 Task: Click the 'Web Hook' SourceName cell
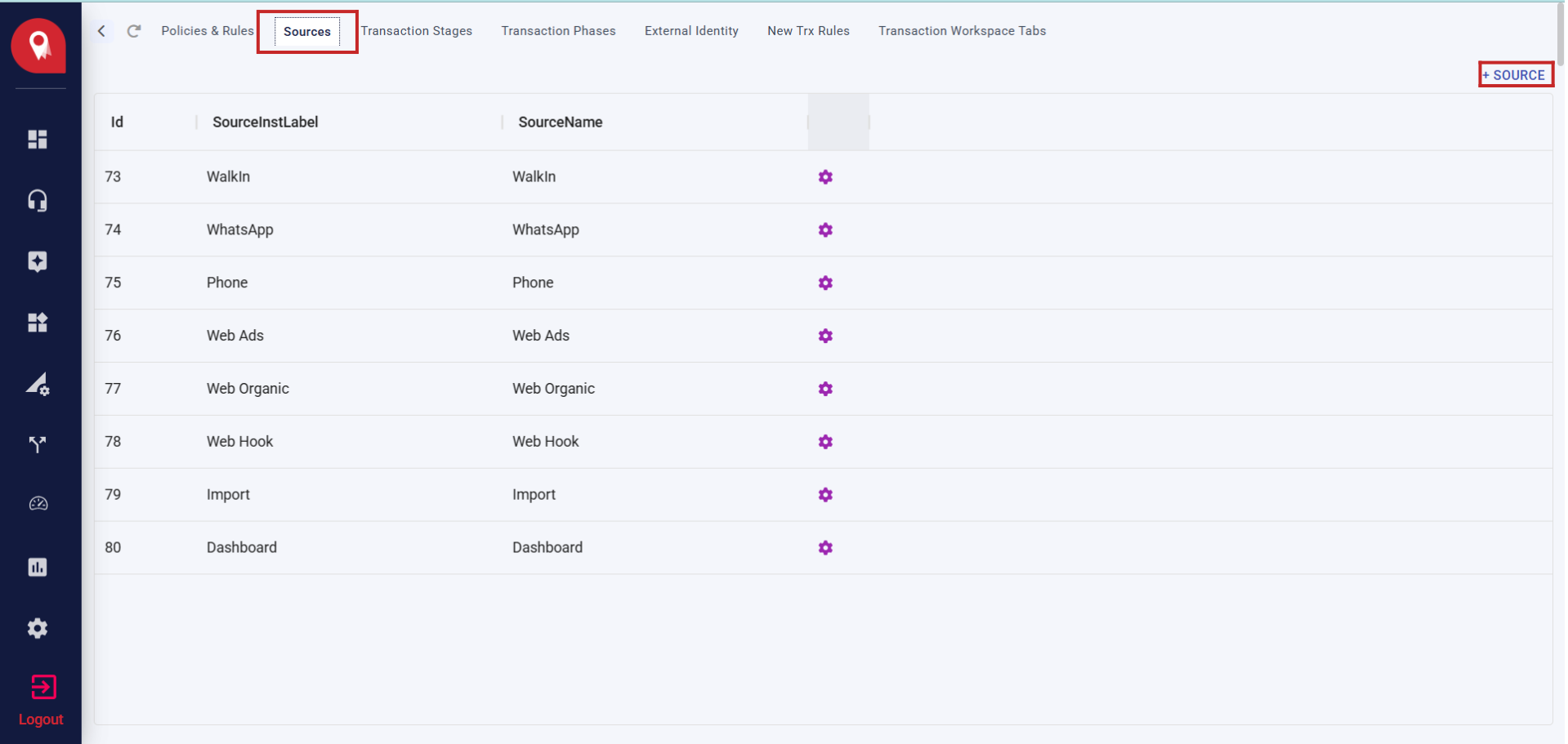(546, 442)
